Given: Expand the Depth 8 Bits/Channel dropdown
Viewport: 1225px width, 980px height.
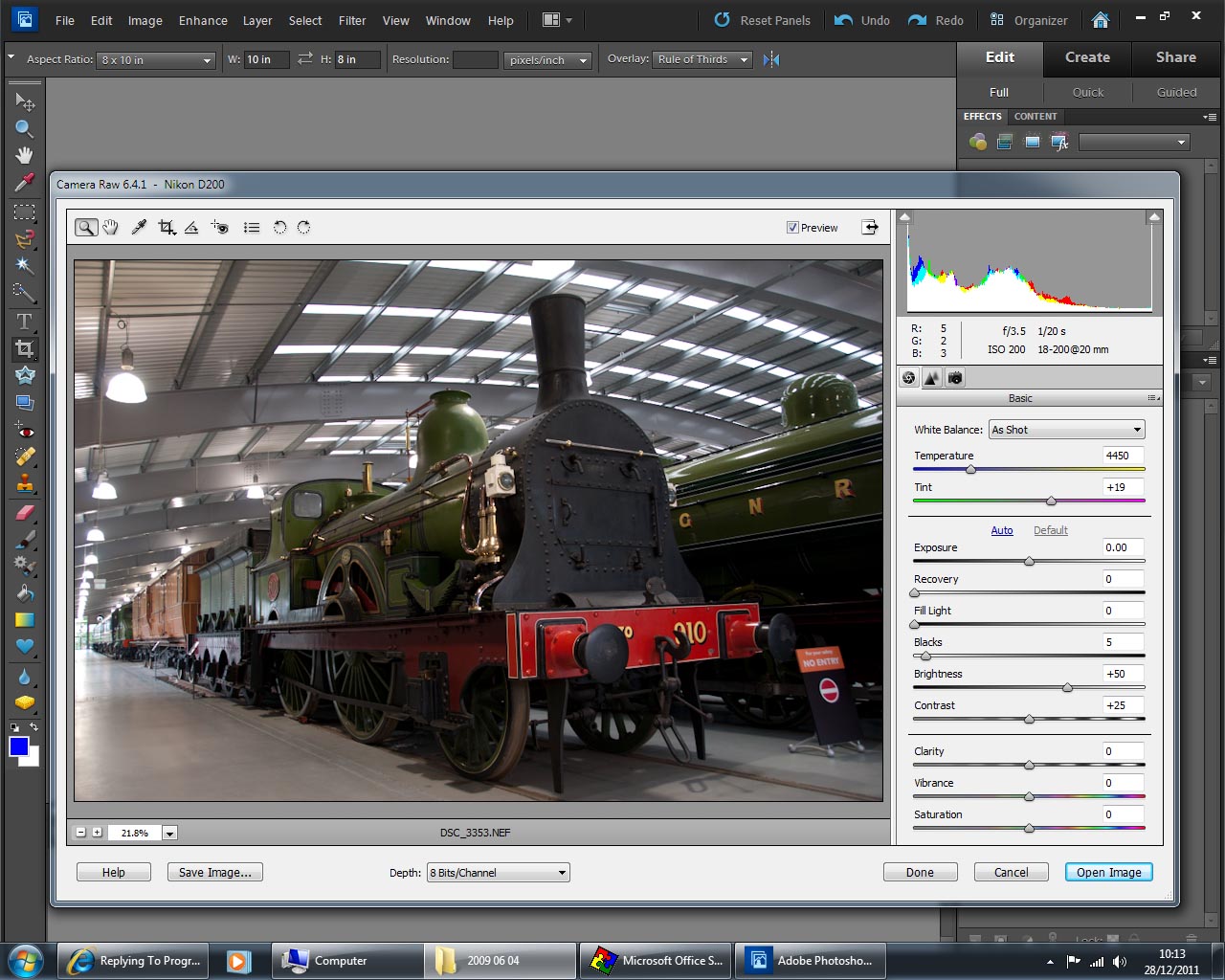Looking at the screenshot, I should click(498, 873).
